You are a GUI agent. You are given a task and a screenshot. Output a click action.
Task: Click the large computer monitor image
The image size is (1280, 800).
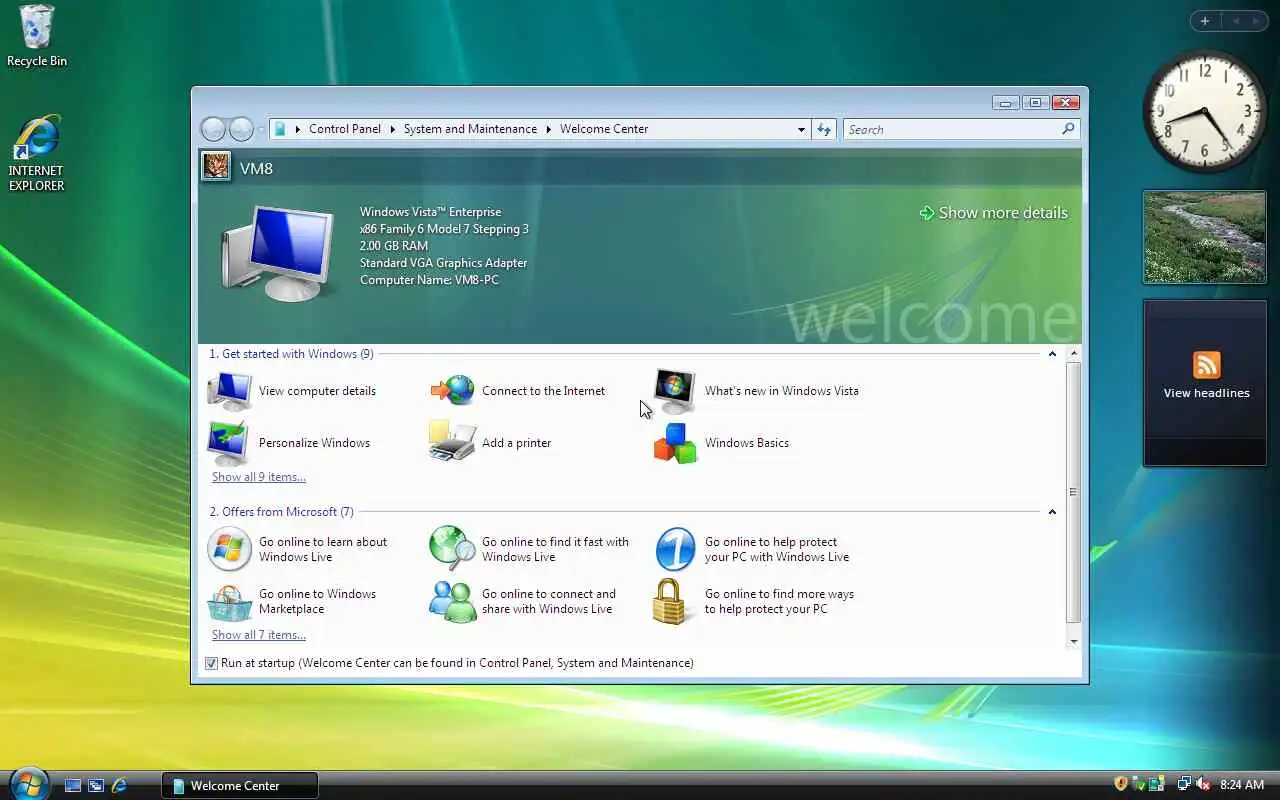(277, 253)
